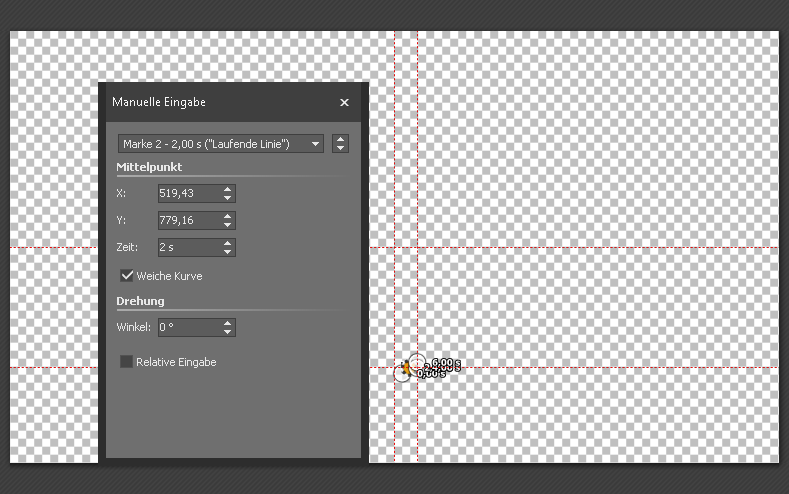Click the orange object on the motion path
Viewport: 789px width, 494px height.
pyautogui.click(x=406, y=368)
